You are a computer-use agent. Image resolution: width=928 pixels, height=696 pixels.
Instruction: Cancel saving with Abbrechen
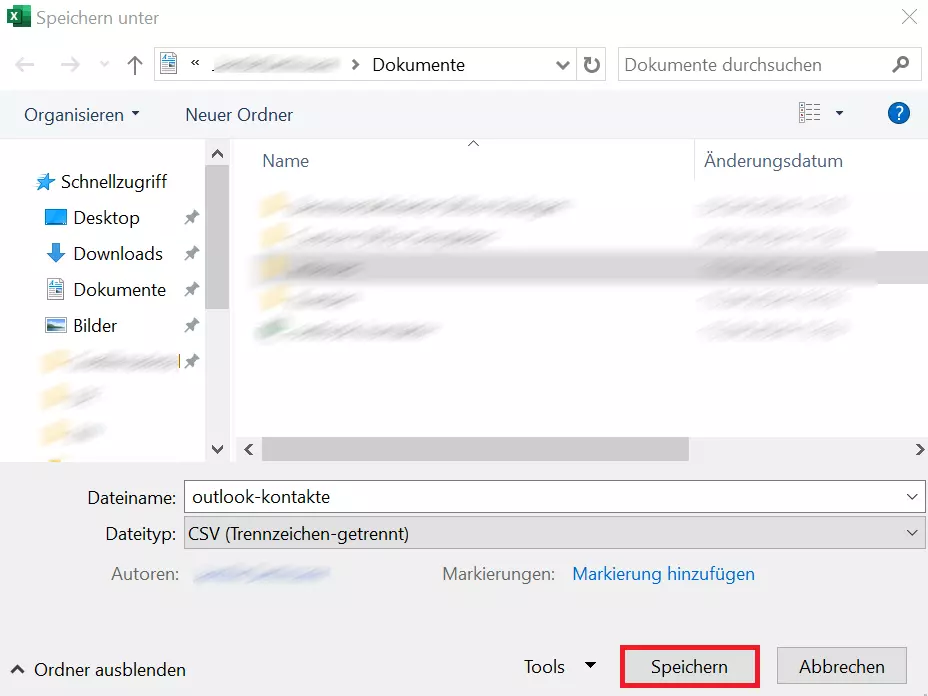(x=841, y=666)
